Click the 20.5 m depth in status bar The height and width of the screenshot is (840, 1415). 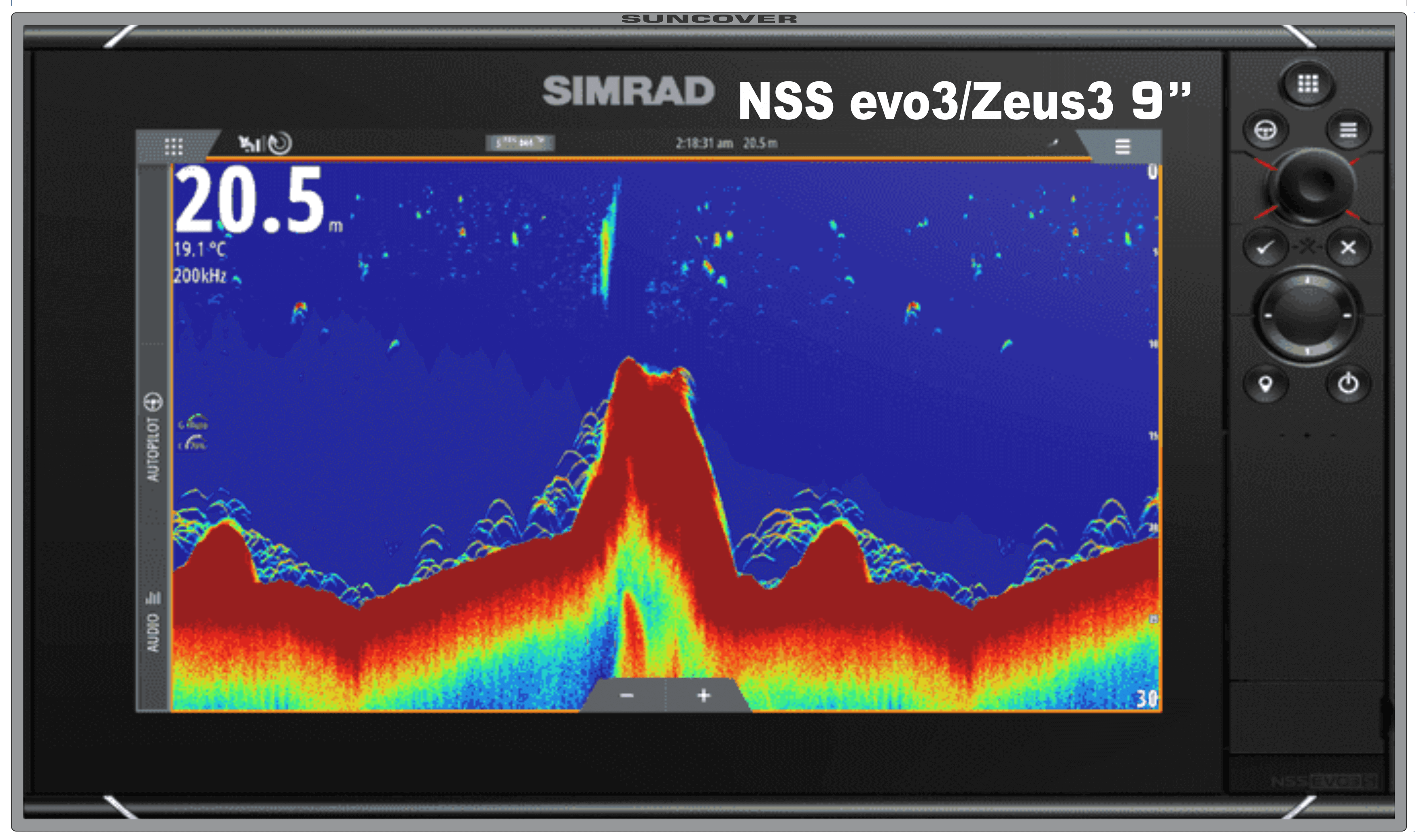(x=760, y=143)
